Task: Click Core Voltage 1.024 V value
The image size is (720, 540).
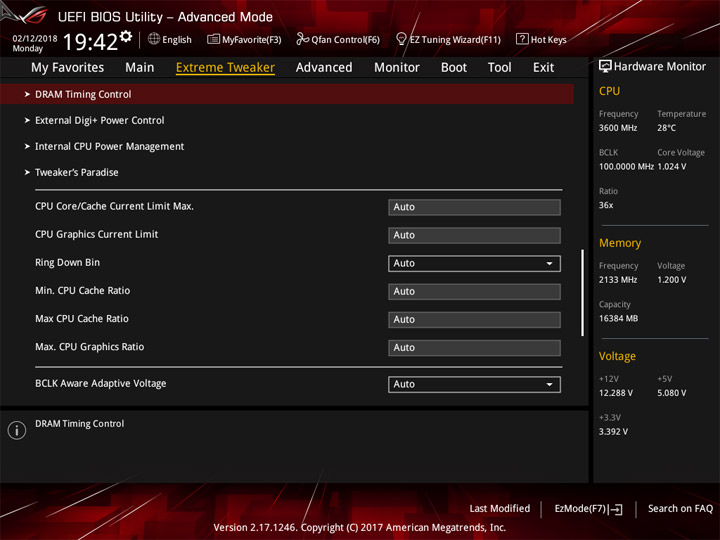Action: tap(672, 167)
